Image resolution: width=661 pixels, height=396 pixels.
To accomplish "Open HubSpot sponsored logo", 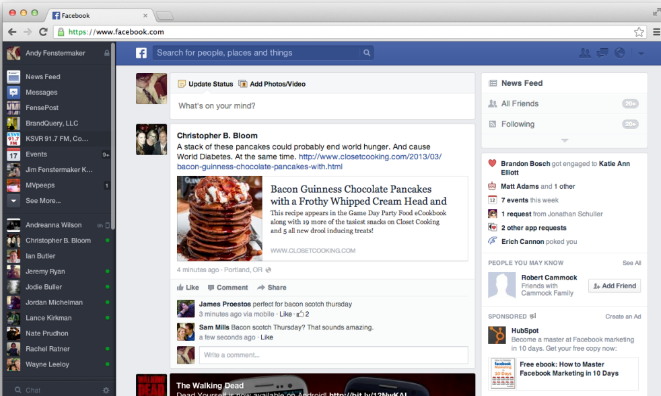I will [497, 335].
